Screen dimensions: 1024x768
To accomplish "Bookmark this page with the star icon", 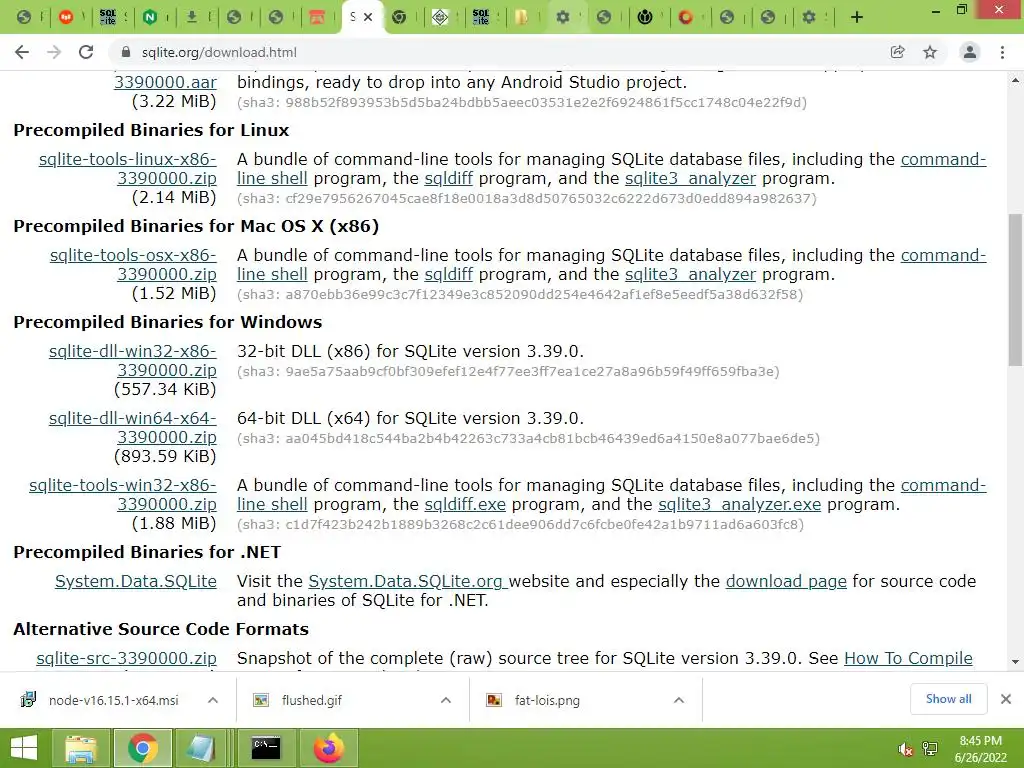I will click(x=930, y=52).
